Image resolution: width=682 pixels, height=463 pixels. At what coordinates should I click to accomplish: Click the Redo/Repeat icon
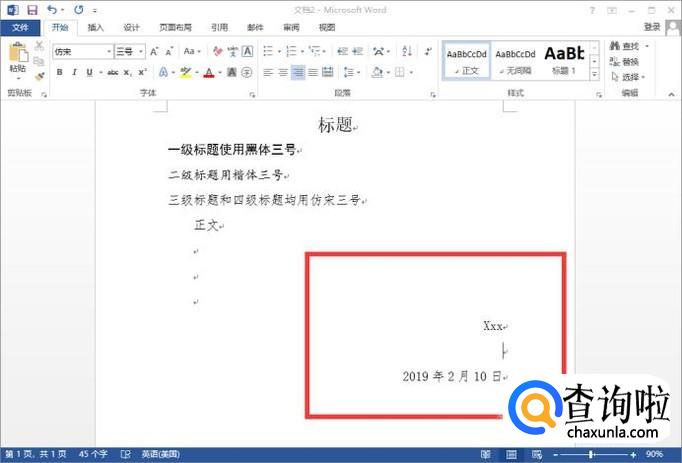point(79,10)
